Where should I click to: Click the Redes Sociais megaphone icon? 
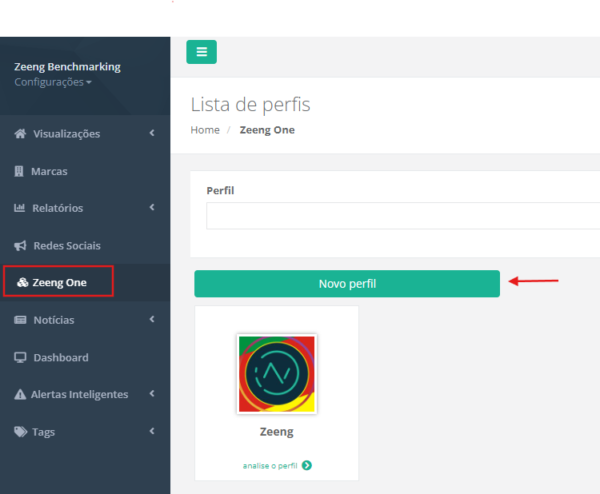pyautogui.click(x=20, y=246)
